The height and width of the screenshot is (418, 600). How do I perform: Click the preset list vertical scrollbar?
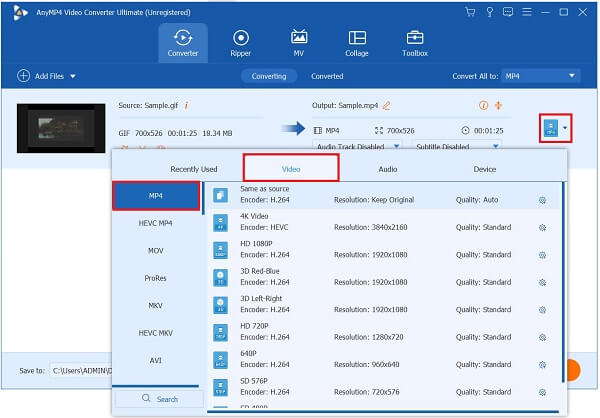[563, 282]
